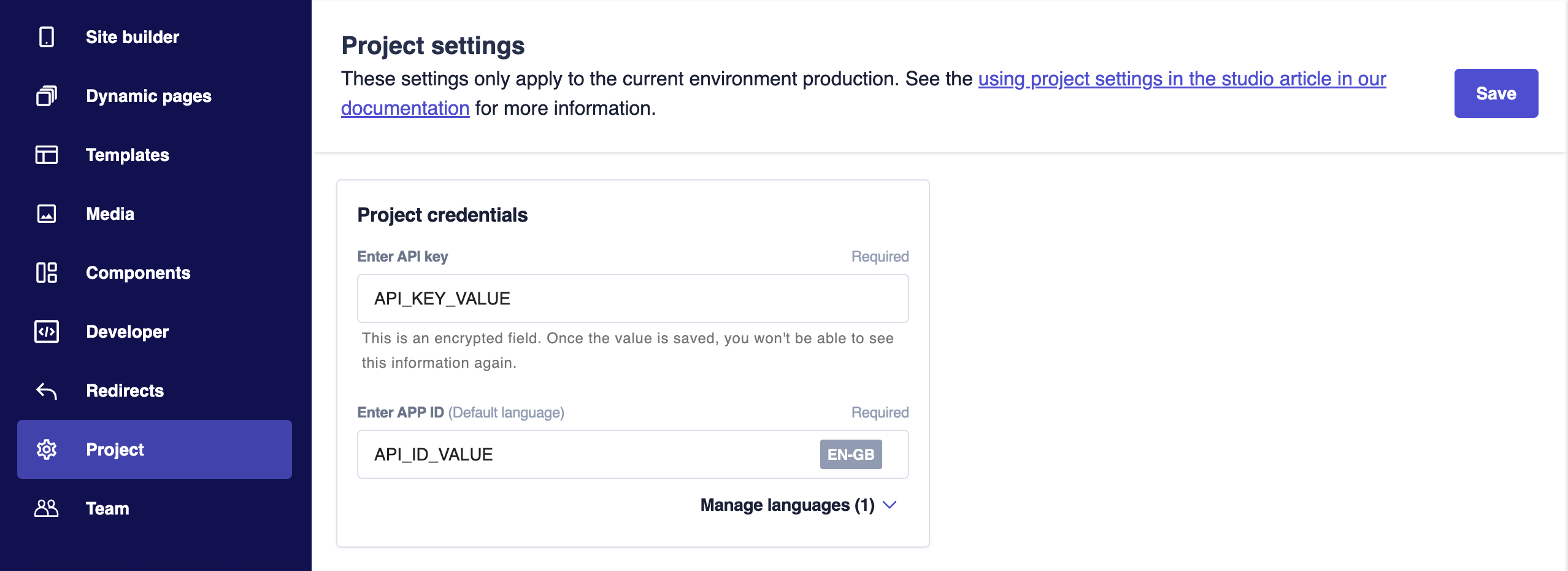This screenshot has height=571, width=1568.
Task: Expand the Manage languages chevron
Action: coord(890,505)
